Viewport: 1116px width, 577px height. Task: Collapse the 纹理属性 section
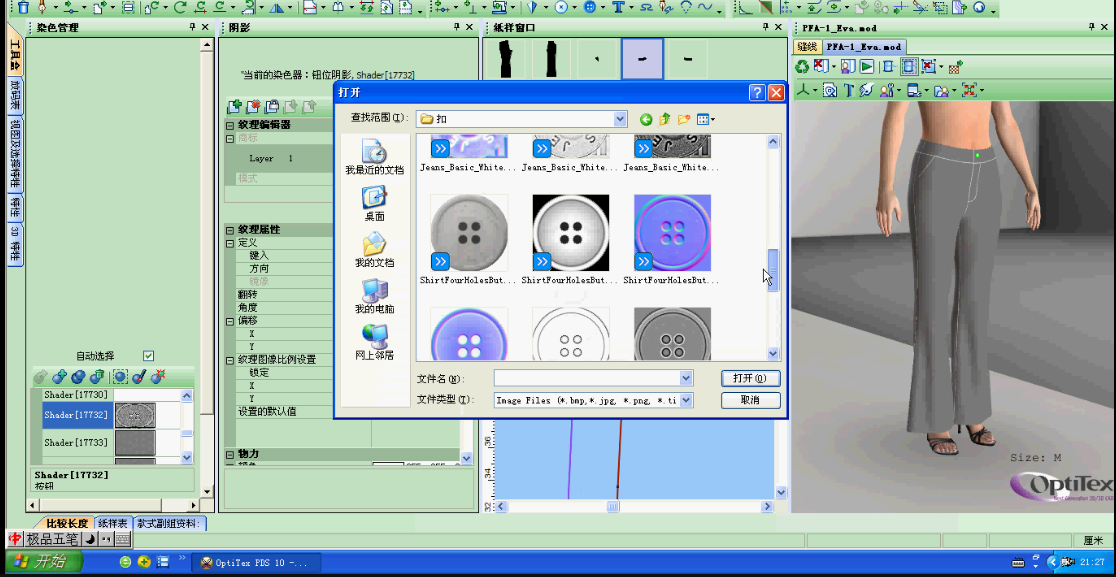pyautogui.click(x=230, y=230)
